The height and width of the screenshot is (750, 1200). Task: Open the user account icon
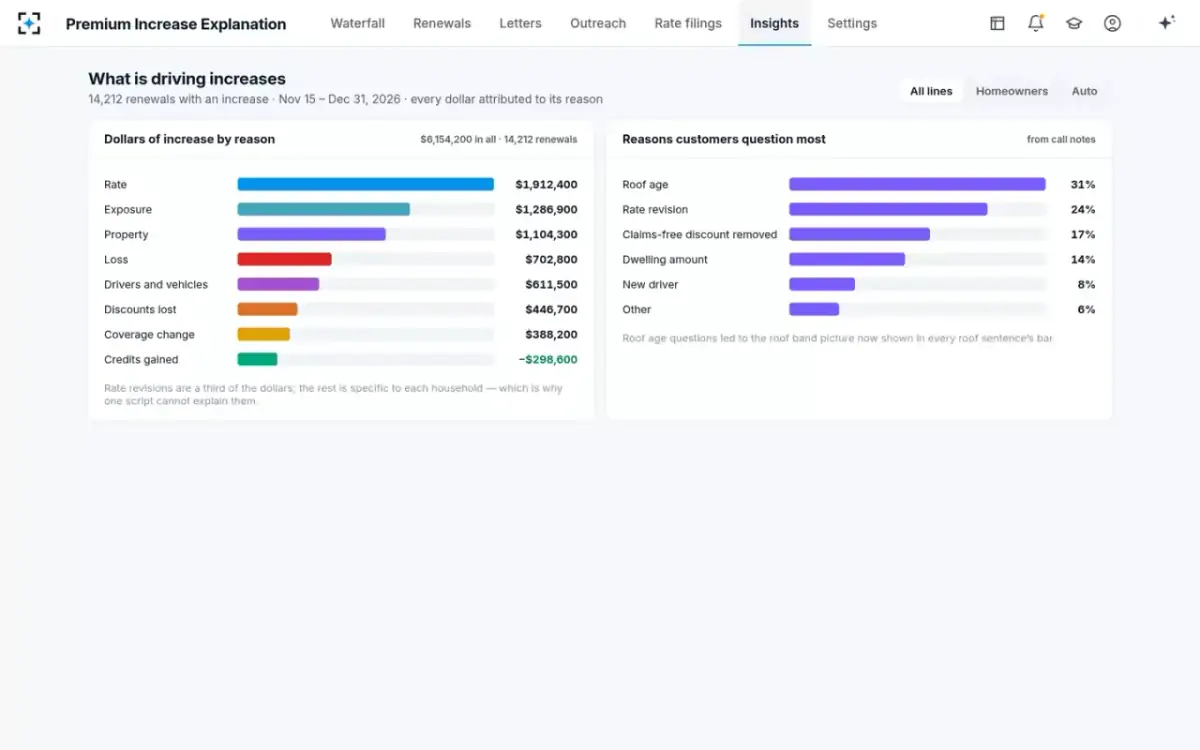[x=1112, y=23]
